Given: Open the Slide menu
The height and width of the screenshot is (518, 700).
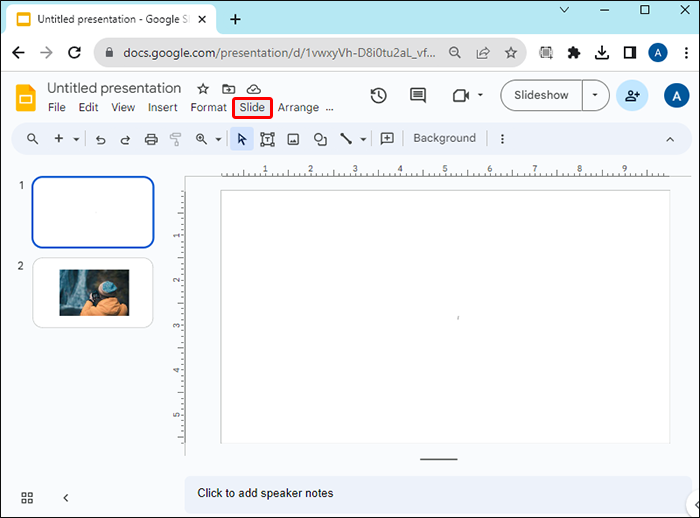Looking at the screenshot, I should click(252, 108).
